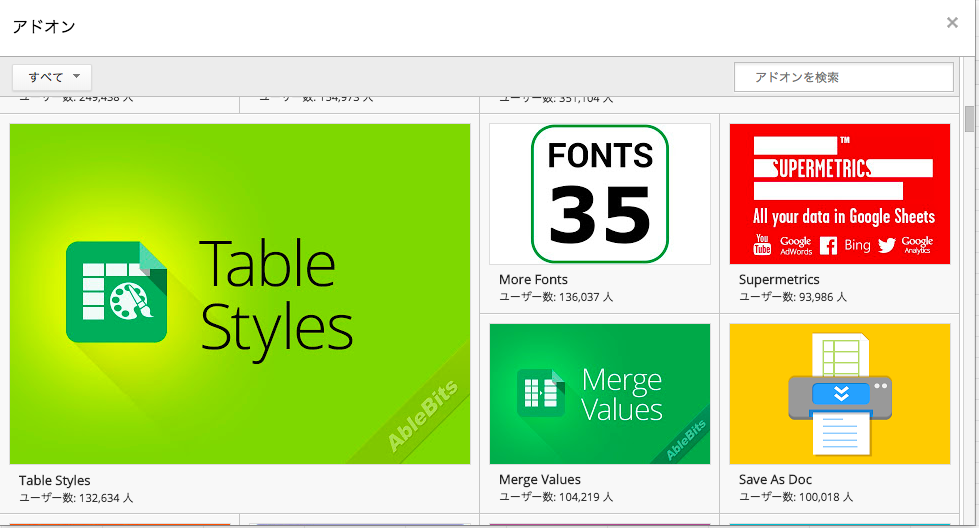Focus the アドオンを検索 search field
The image size is (979, 528).
[844, 77]
